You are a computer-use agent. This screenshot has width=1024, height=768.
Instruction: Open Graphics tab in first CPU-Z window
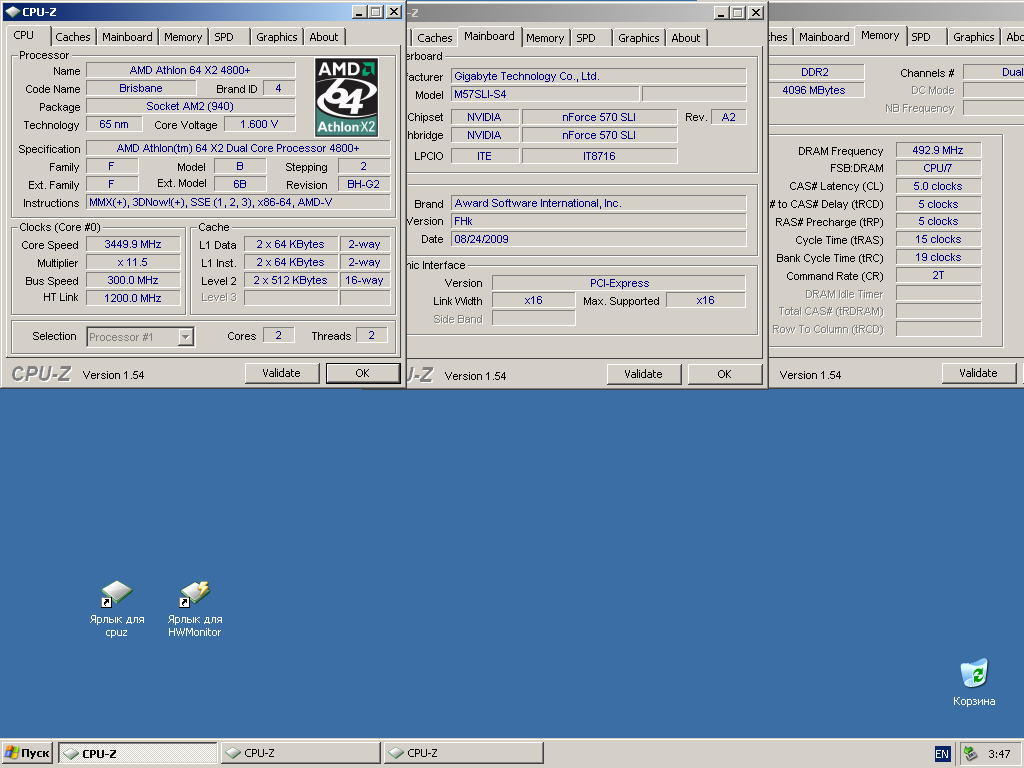tap(276, 37)
